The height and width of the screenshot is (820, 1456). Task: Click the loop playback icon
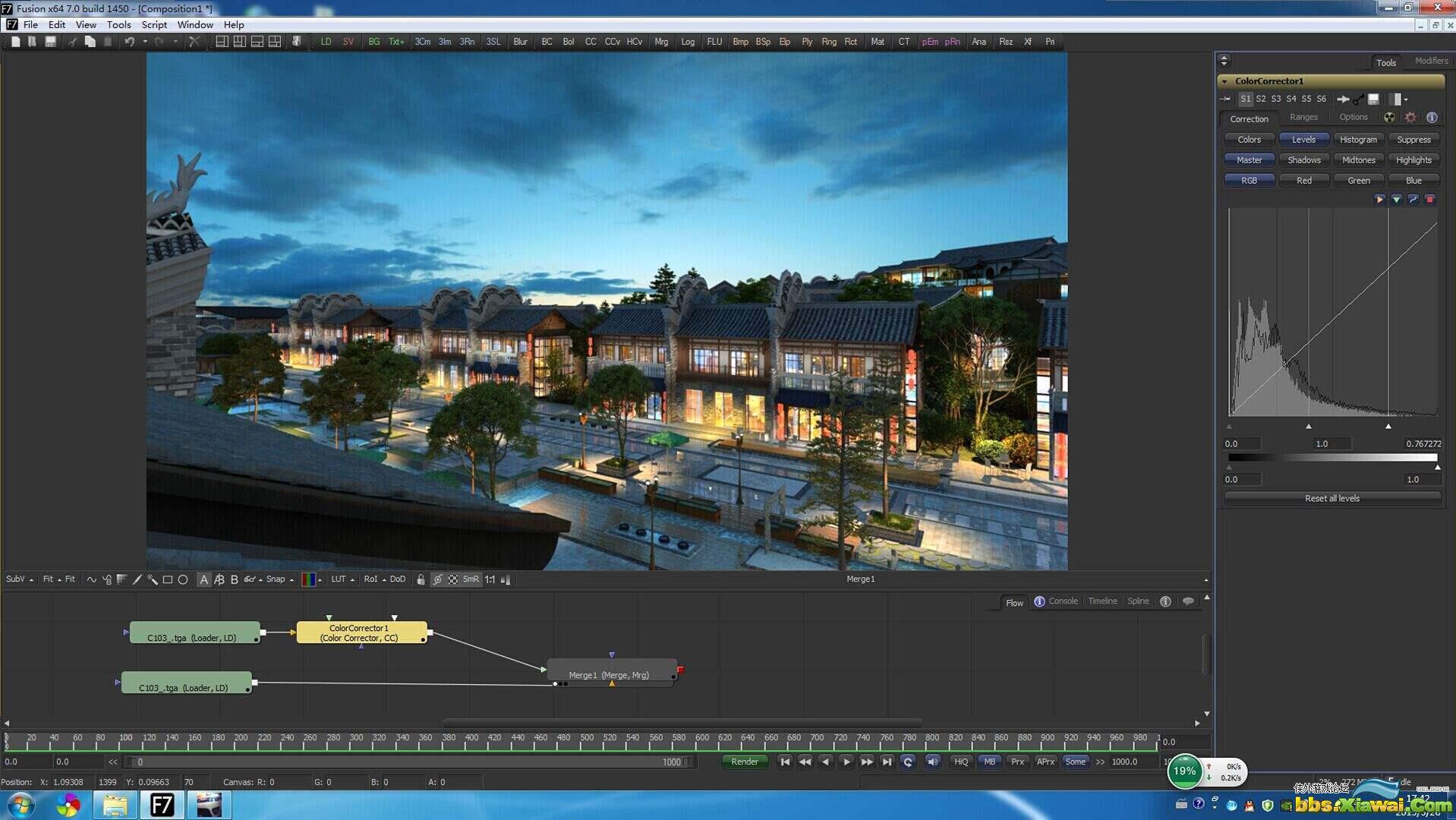[x=907, y=762]
